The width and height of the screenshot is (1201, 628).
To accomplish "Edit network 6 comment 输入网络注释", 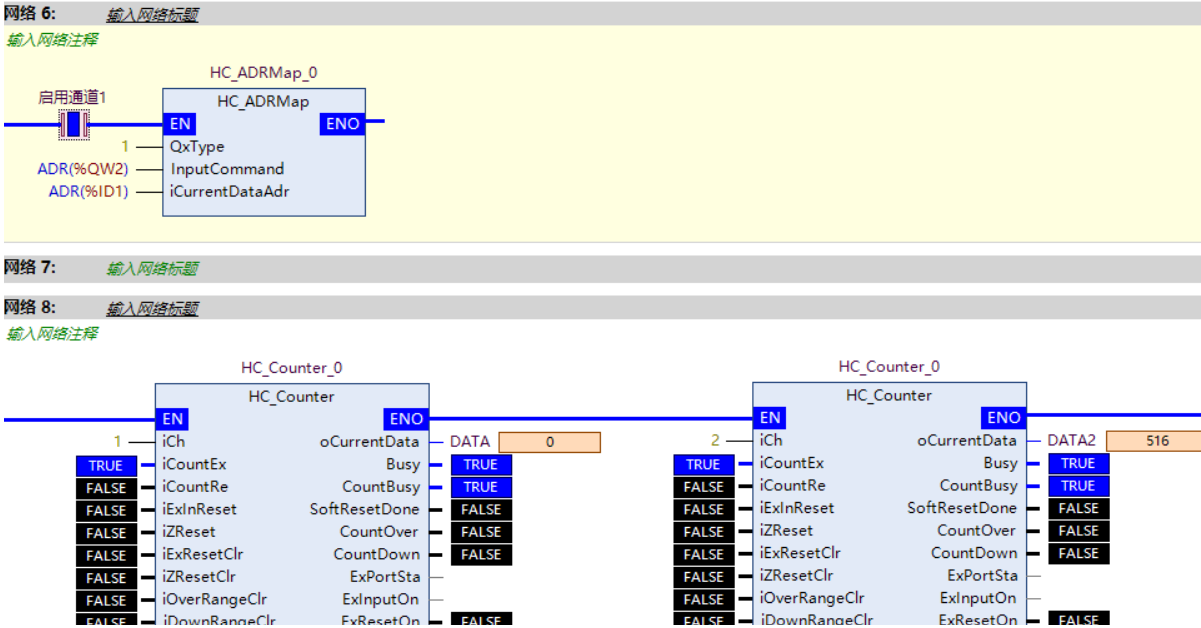I will click(x=52, y=40).
